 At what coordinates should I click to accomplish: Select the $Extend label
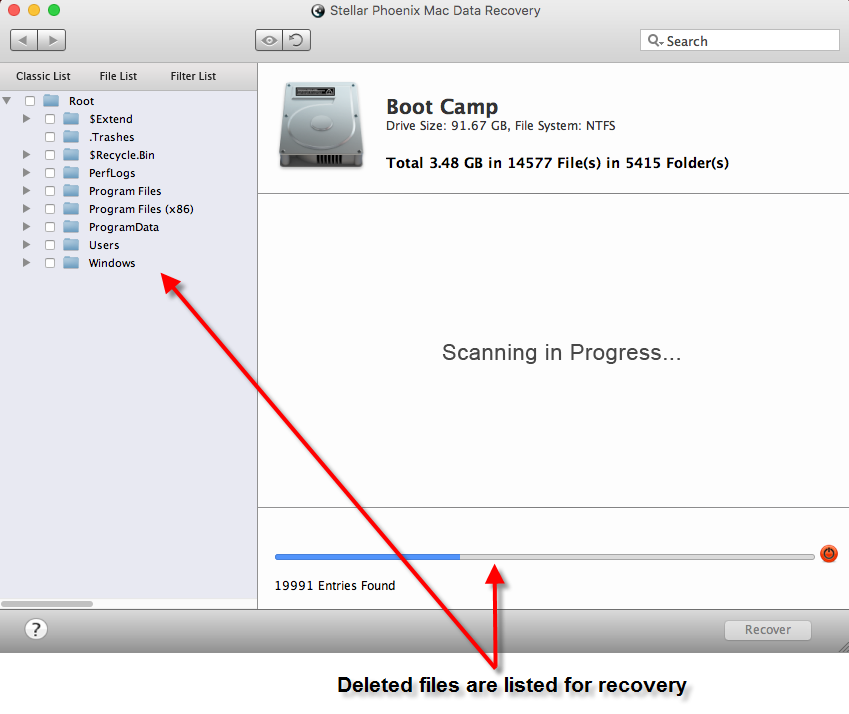[110, 119]
